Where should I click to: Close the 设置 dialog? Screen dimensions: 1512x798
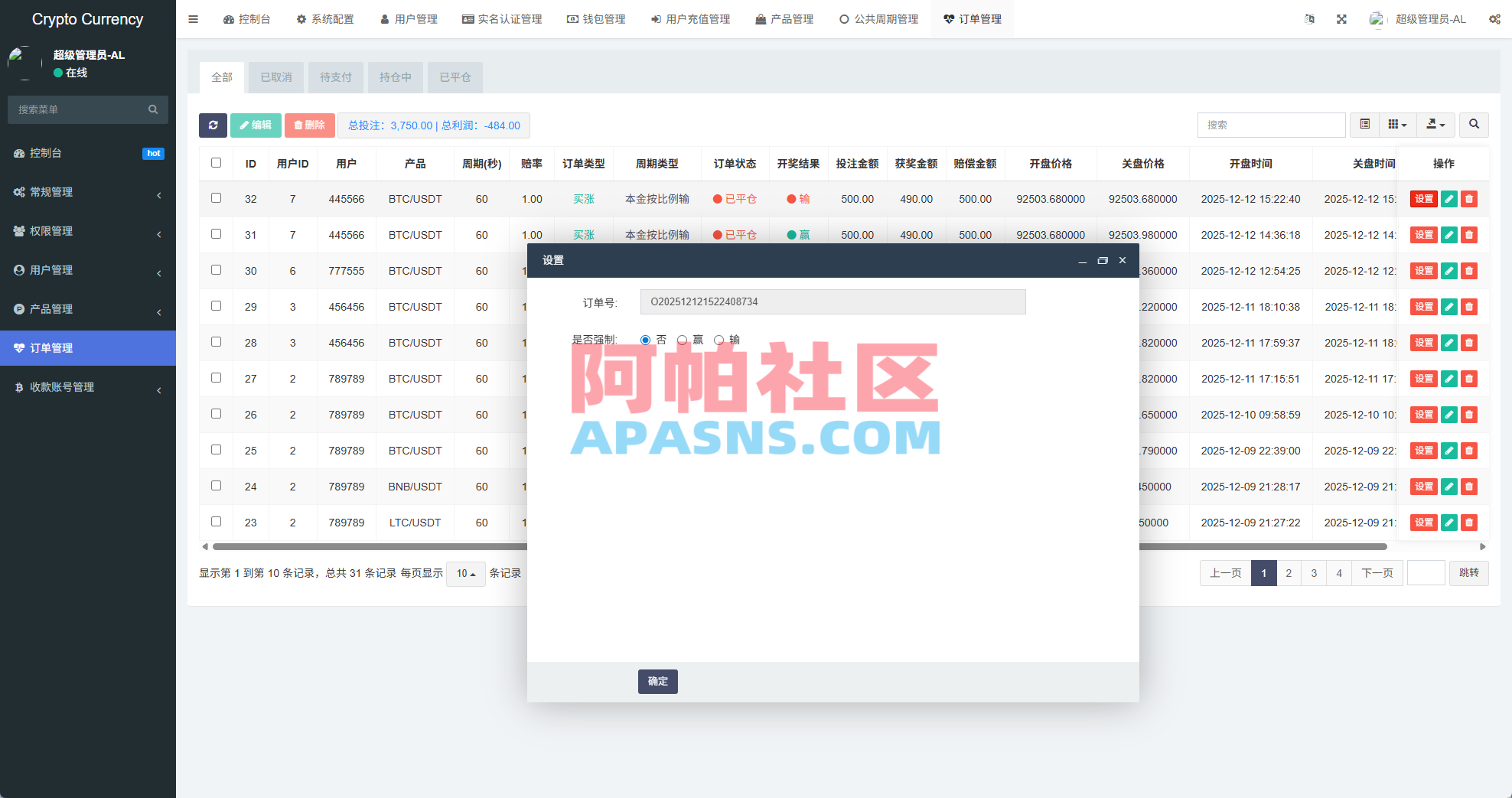tap(1123, 261)
